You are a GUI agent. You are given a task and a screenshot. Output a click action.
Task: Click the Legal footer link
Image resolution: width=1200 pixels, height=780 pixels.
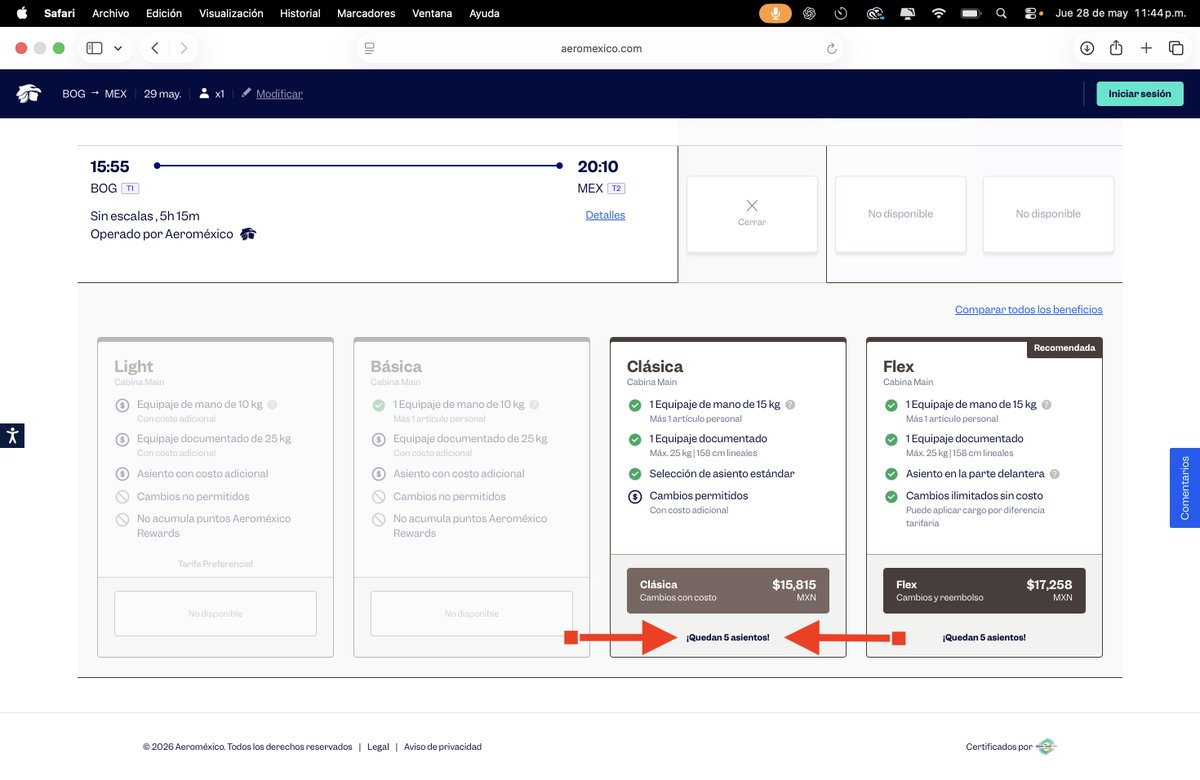click(378, 747)
